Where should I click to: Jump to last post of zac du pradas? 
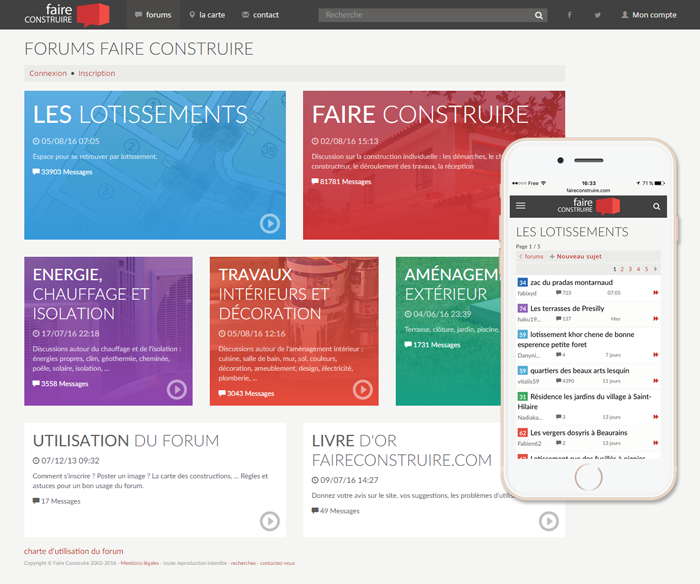pos(656,292)
